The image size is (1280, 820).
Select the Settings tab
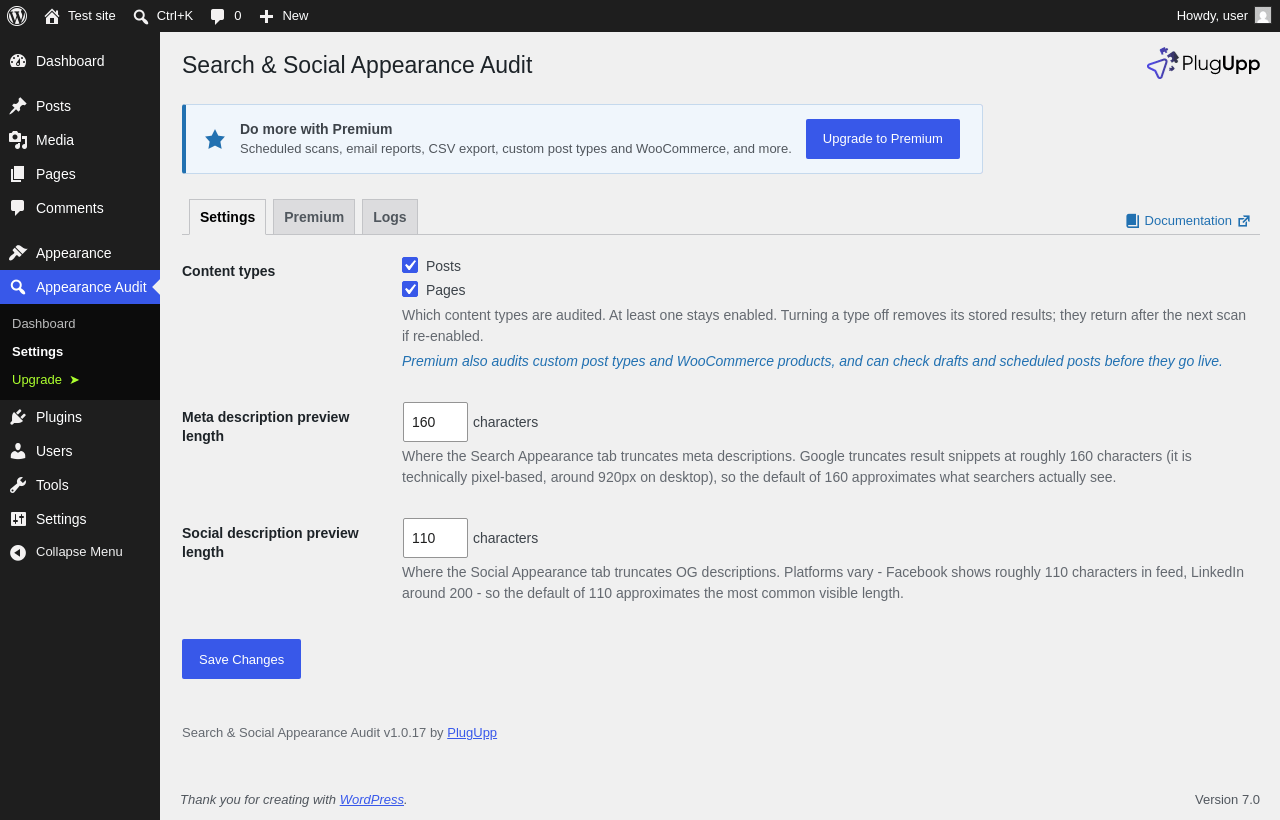click(x=227, y=217)
